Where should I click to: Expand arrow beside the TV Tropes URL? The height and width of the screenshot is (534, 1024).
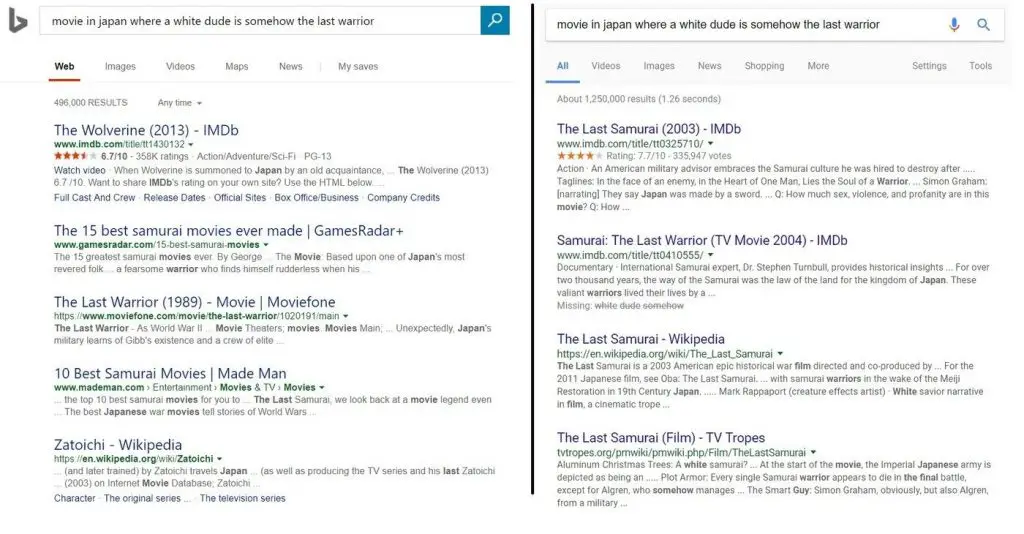[x=815, y=452]
